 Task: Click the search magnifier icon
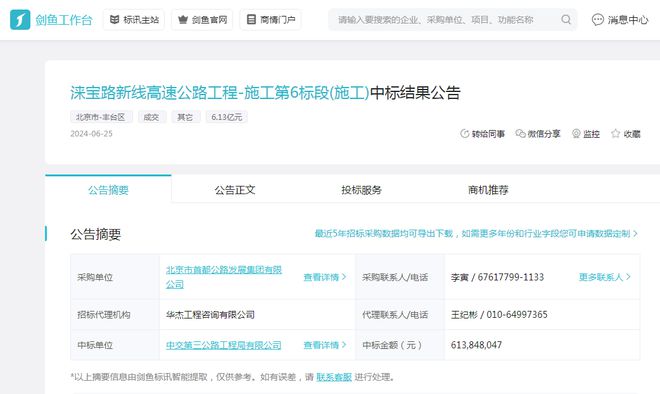[566, 19]
